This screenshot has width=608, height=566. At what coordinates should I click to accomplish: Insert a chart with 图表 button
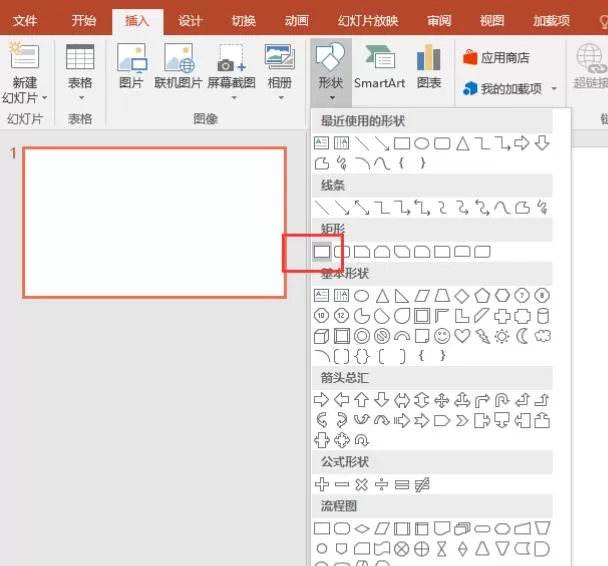pyautogui.click(x=429, y=66)
